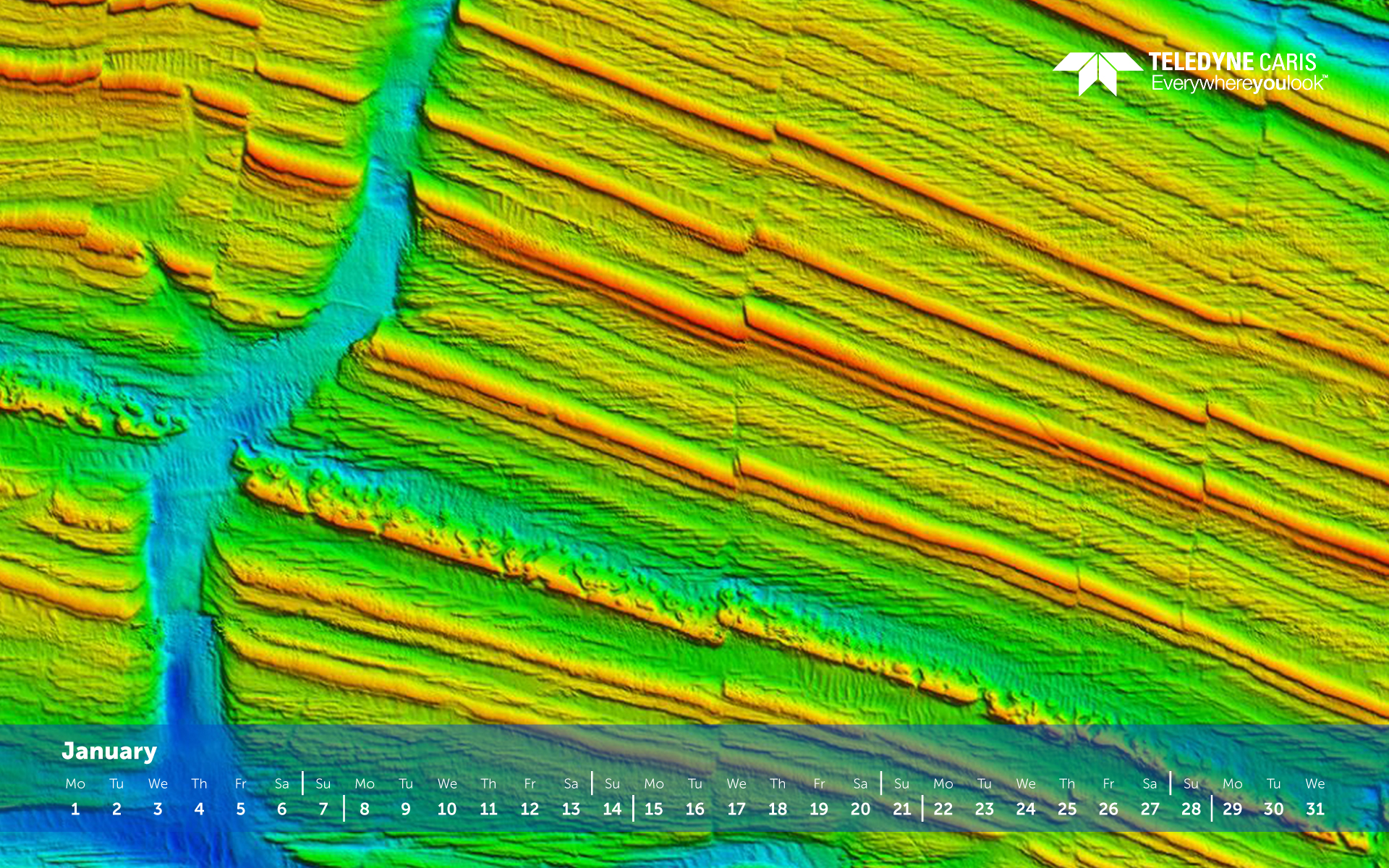Viewport: 1389px width, 868px height.
Task: Click the 'Th' label above date 11
Action: 488,784
